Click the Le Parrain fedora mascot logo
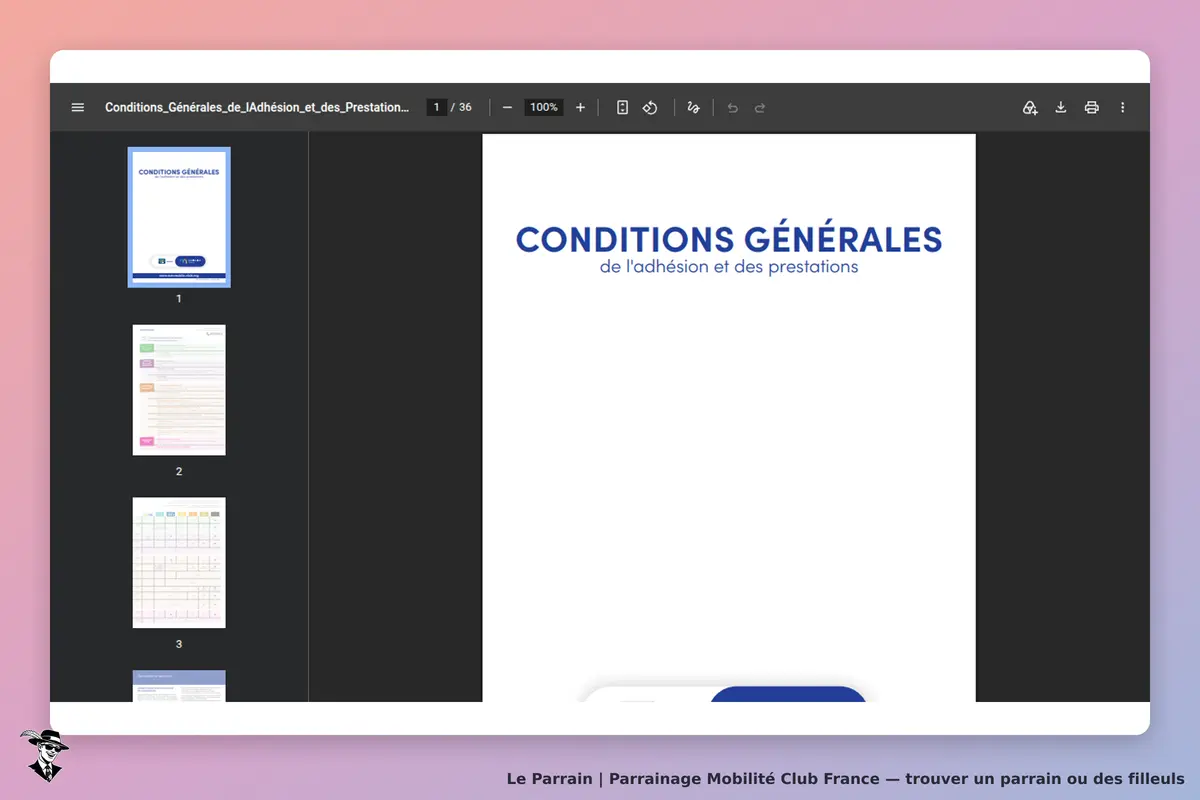The image size is (1200, 800). coord(44,755)
